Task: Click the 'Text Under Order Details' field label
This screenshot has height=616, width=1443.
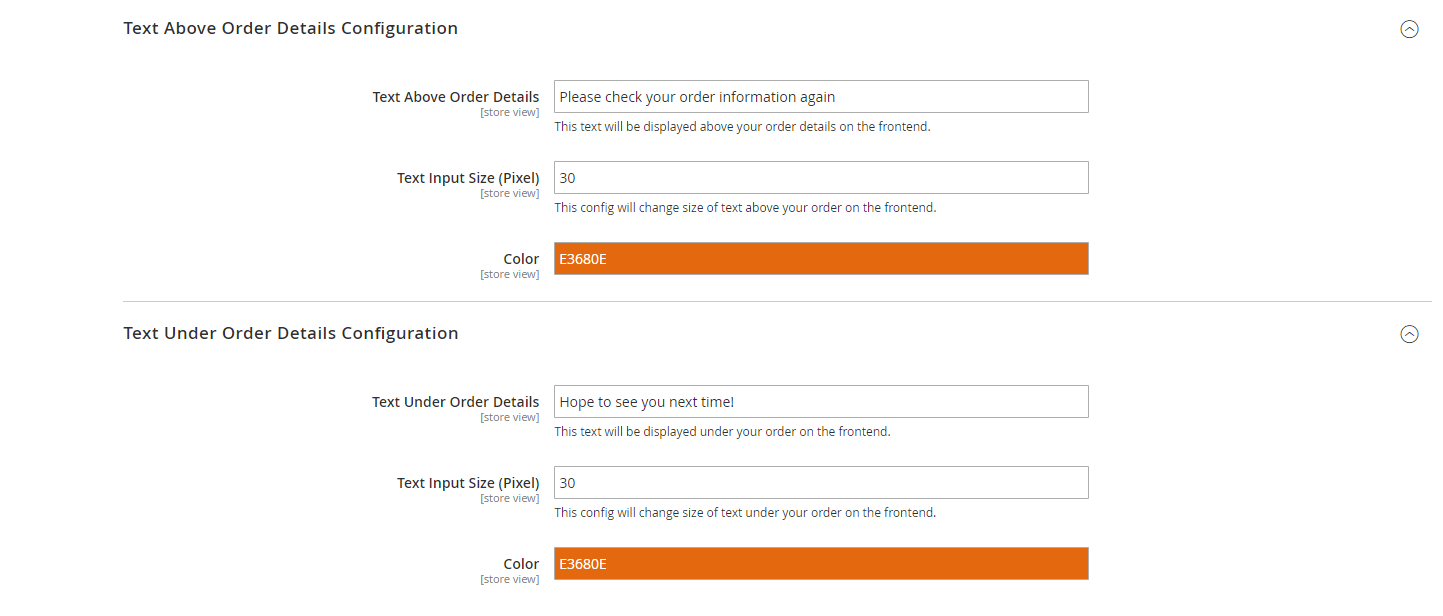Action: (455, 402)
